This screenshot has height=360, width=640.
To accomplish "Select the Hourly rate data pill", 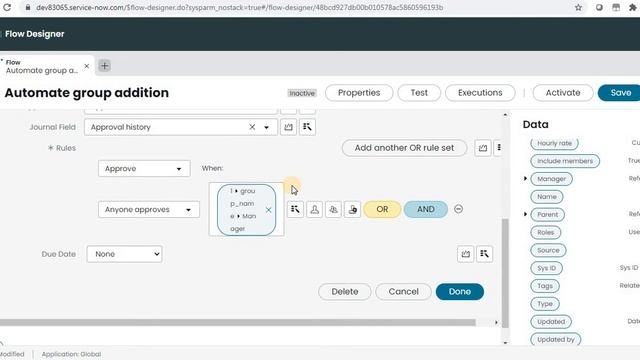I will [x=554, y=143].
